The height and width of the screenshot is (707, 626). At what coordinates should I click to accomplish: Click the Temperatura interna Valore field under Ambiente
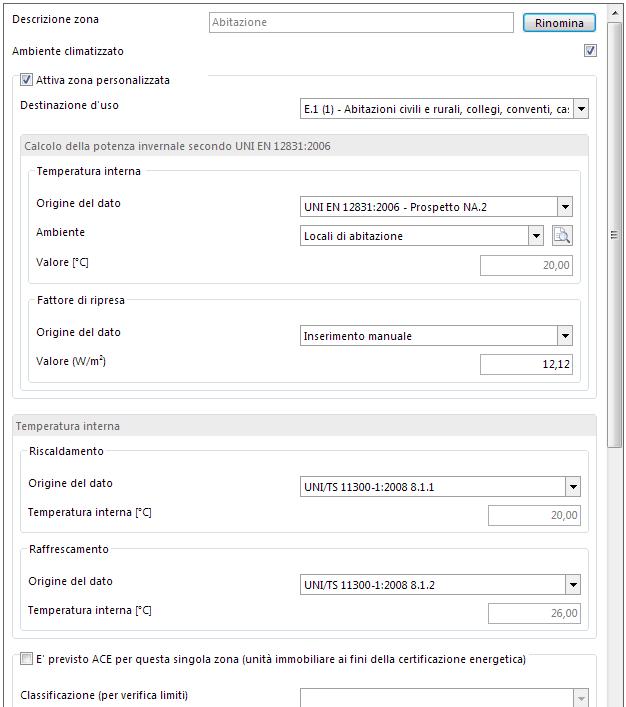coord(526,265)
